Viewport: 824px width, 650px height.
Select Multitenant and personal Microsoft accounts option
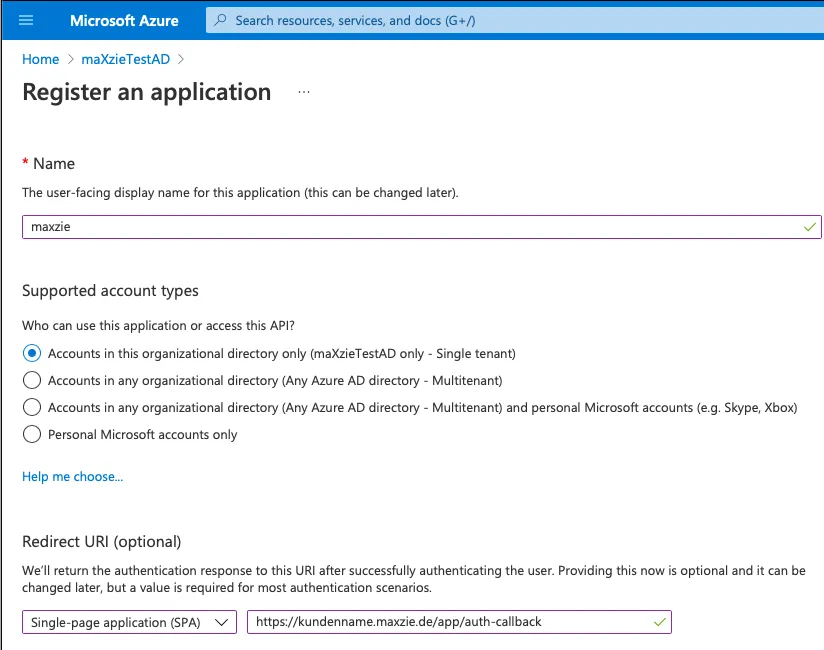pyautogui.click(x=30, y=407)
